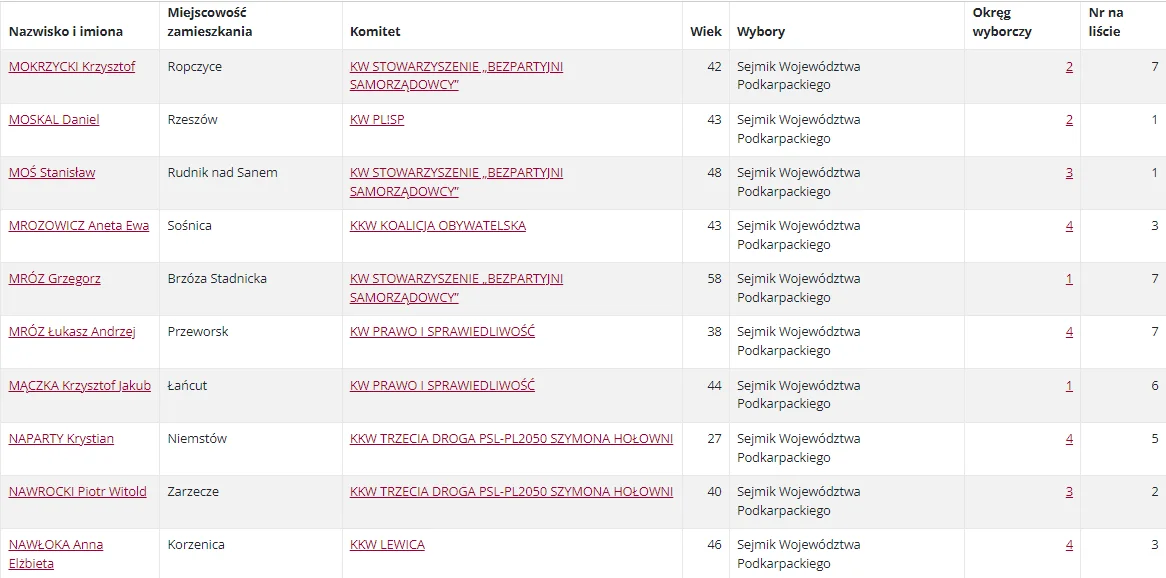
Task: Open KW PL!SP committee link
Action: pos(377,120)
